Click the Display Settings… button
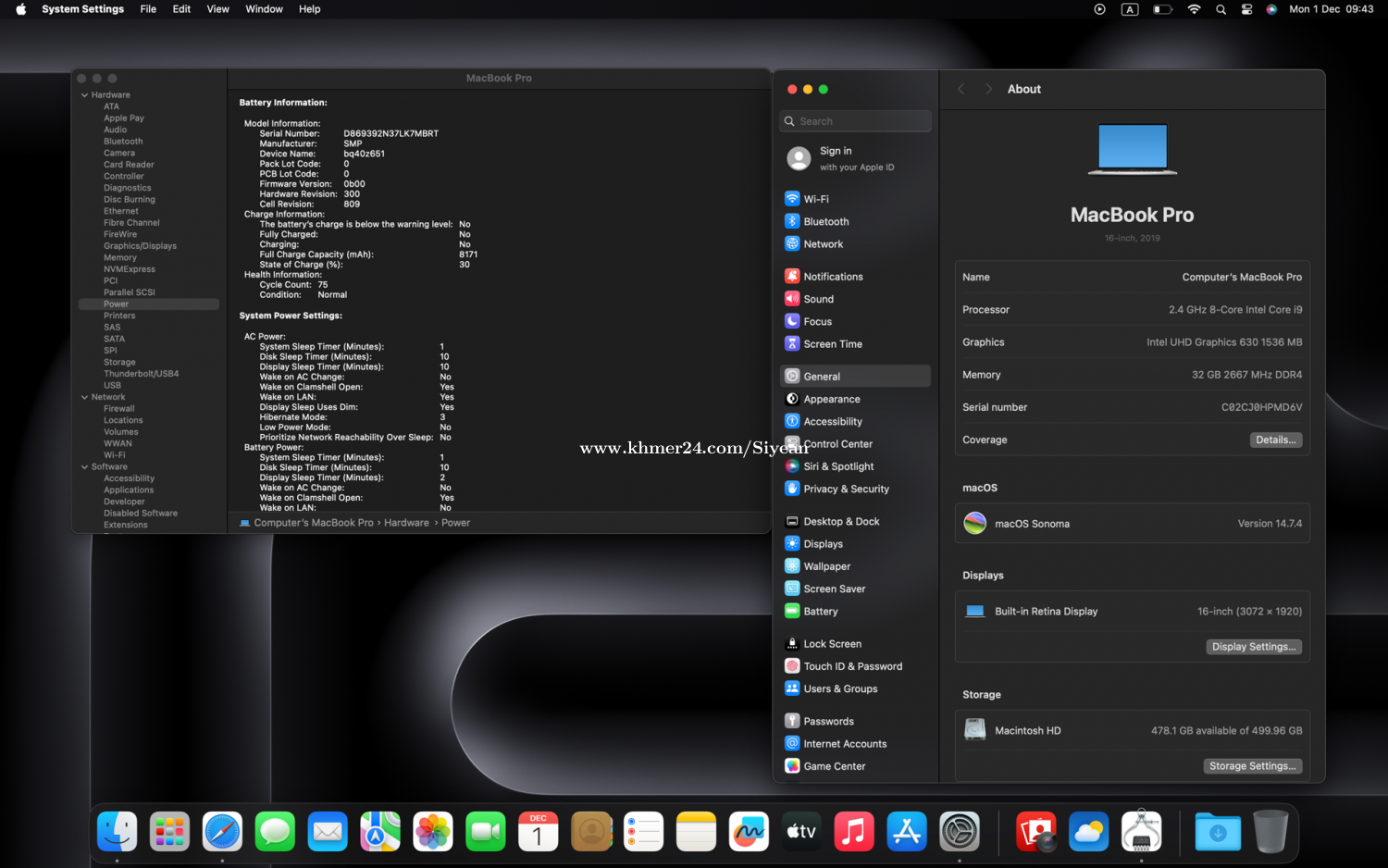Viewport: 1388px width, 868px height. click(1253, 647)
